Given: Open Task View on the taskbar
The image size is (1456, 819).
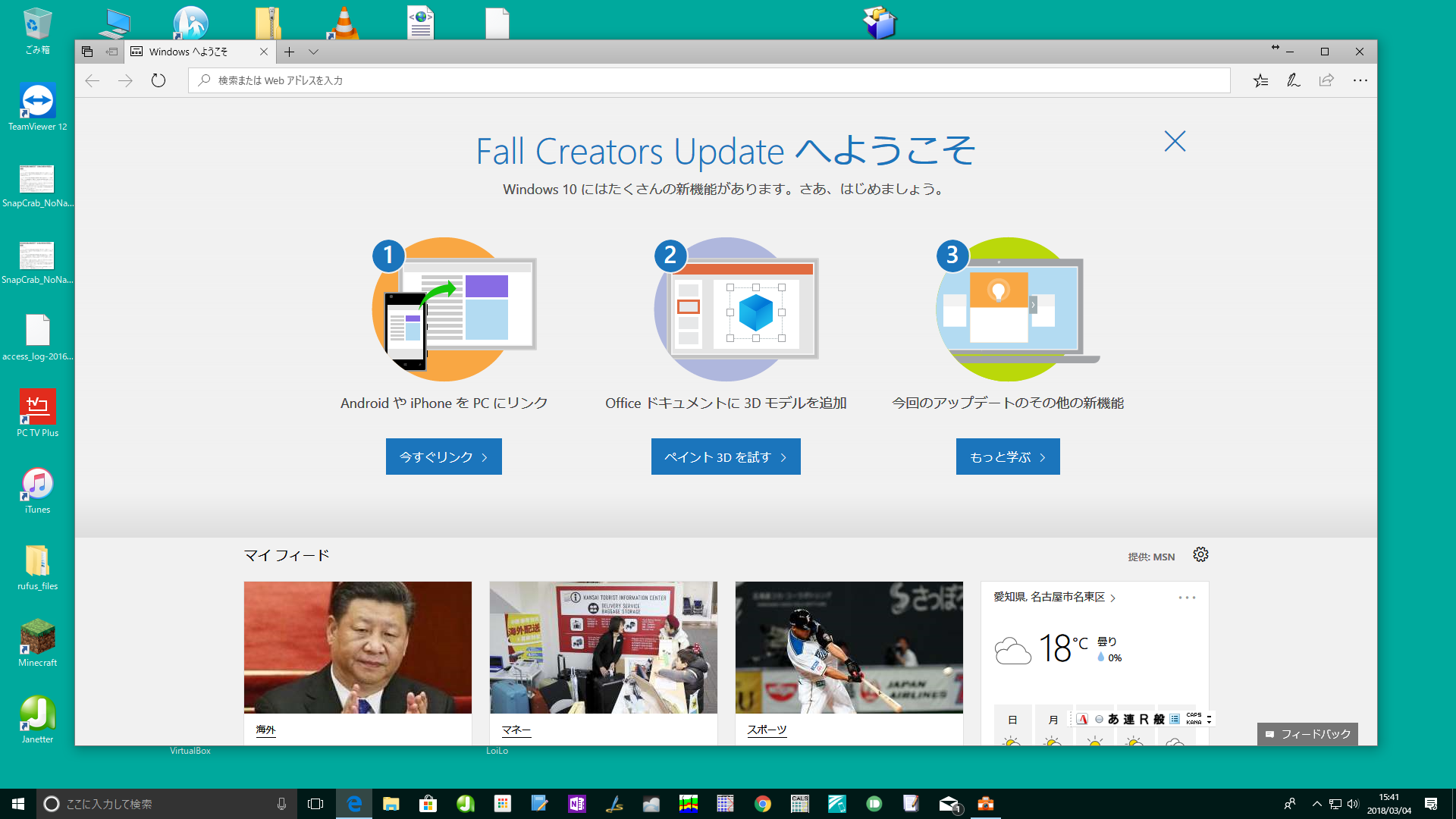Looking at the screenshot, I should (315, 804).
